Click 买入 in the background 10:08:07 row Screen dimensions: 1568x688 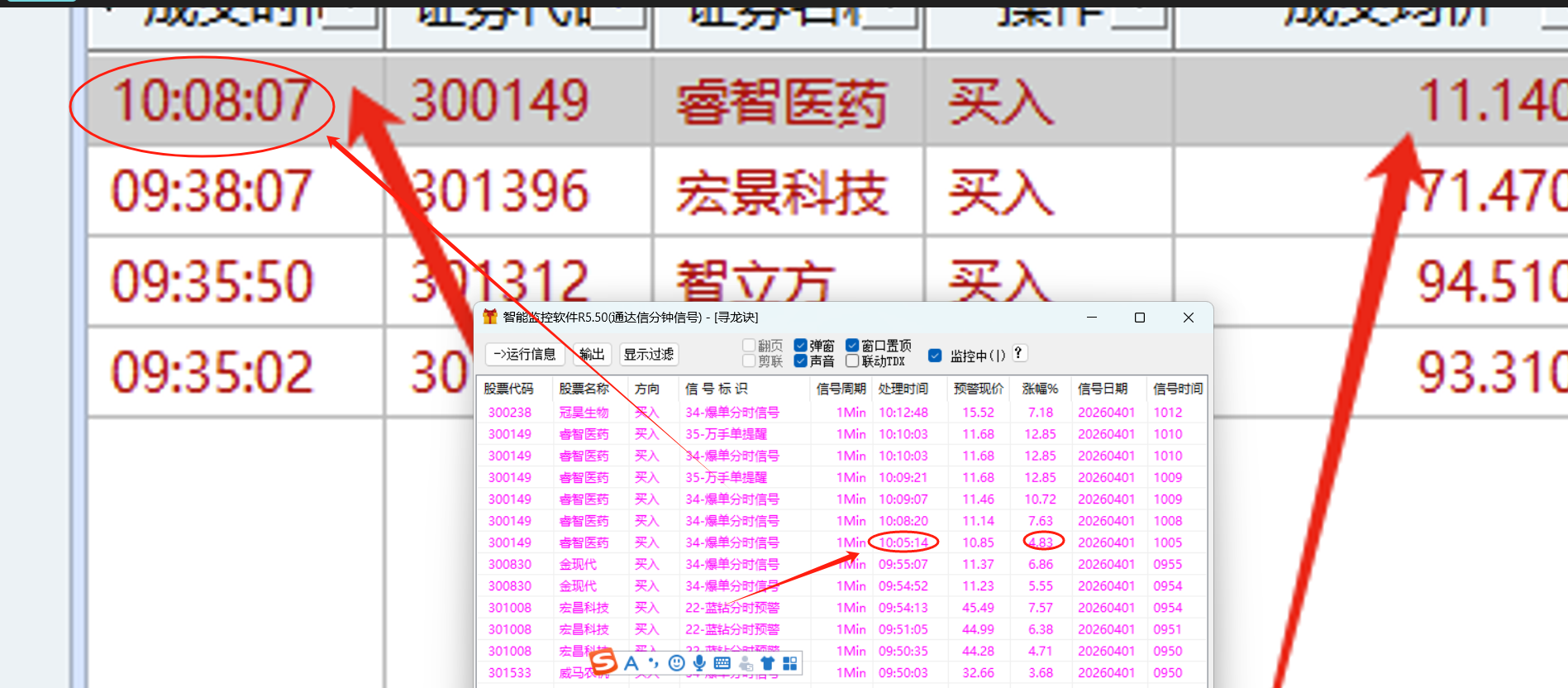click(x=1001, y=104)
